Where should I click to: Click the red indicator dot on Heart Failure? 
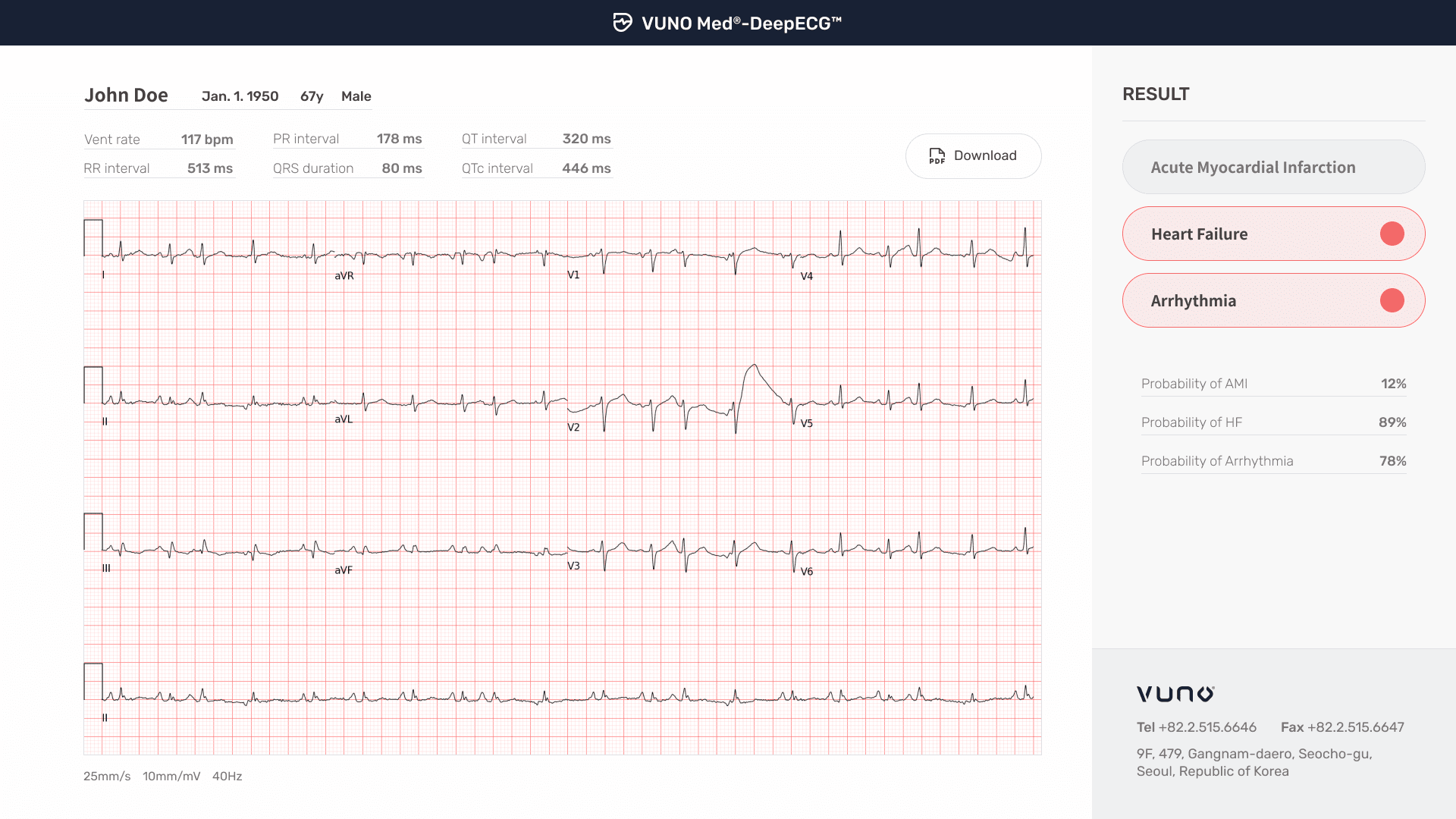point(1392,234)
